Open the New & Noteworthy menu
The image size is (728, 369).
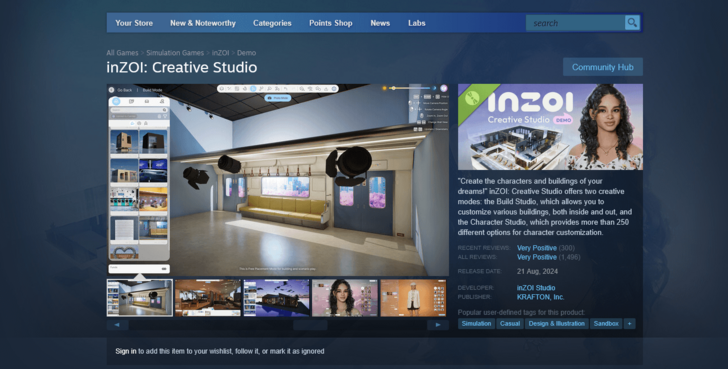202,23
